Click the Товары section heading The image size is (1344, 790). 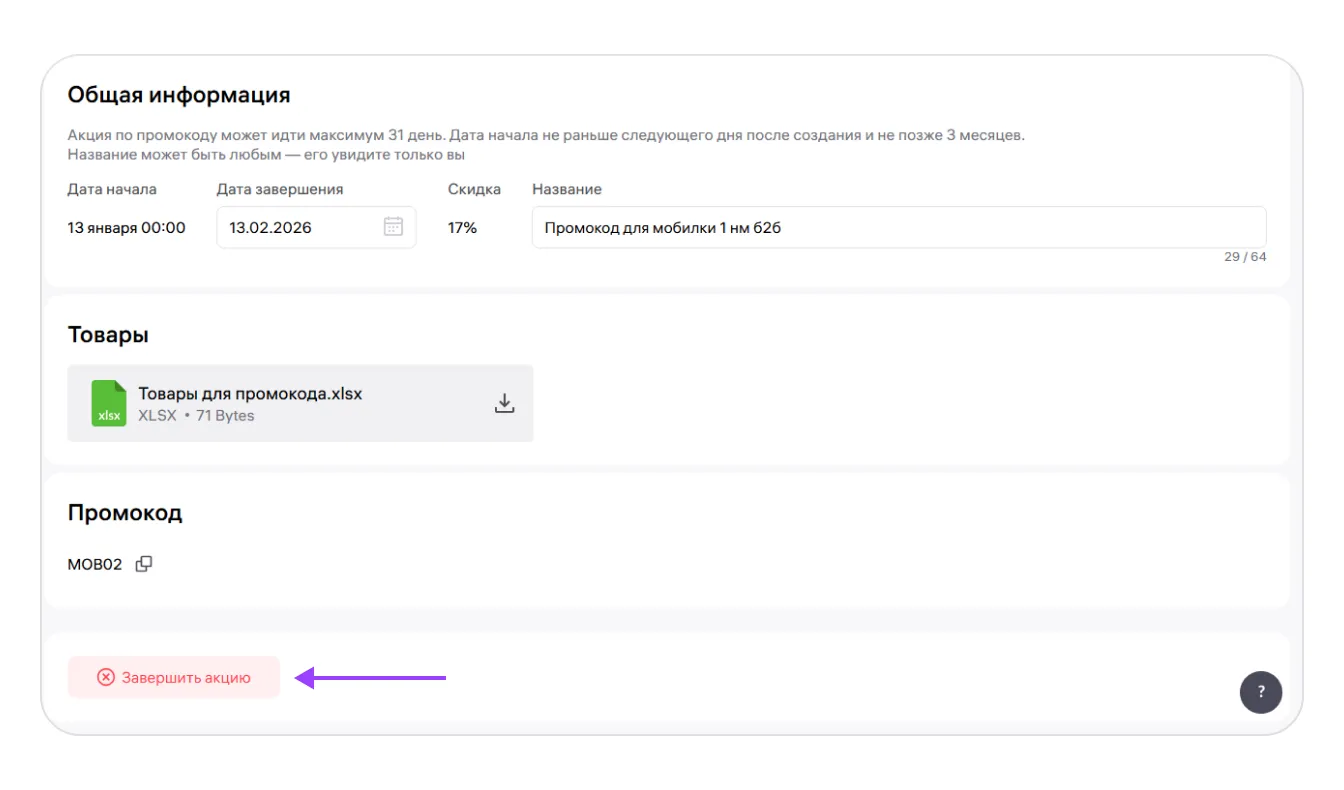click(108, 335)
